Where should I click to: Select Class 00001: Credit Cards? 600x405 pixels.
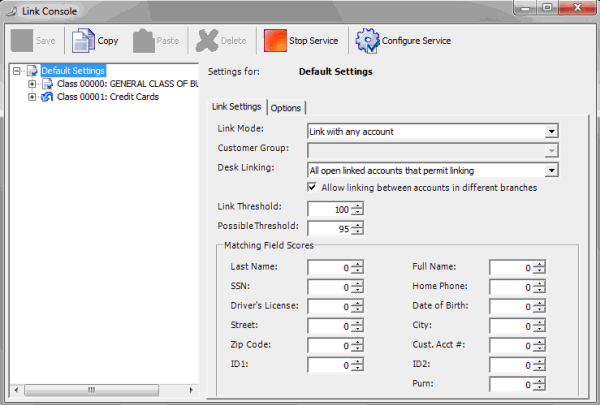coord(108,97)
